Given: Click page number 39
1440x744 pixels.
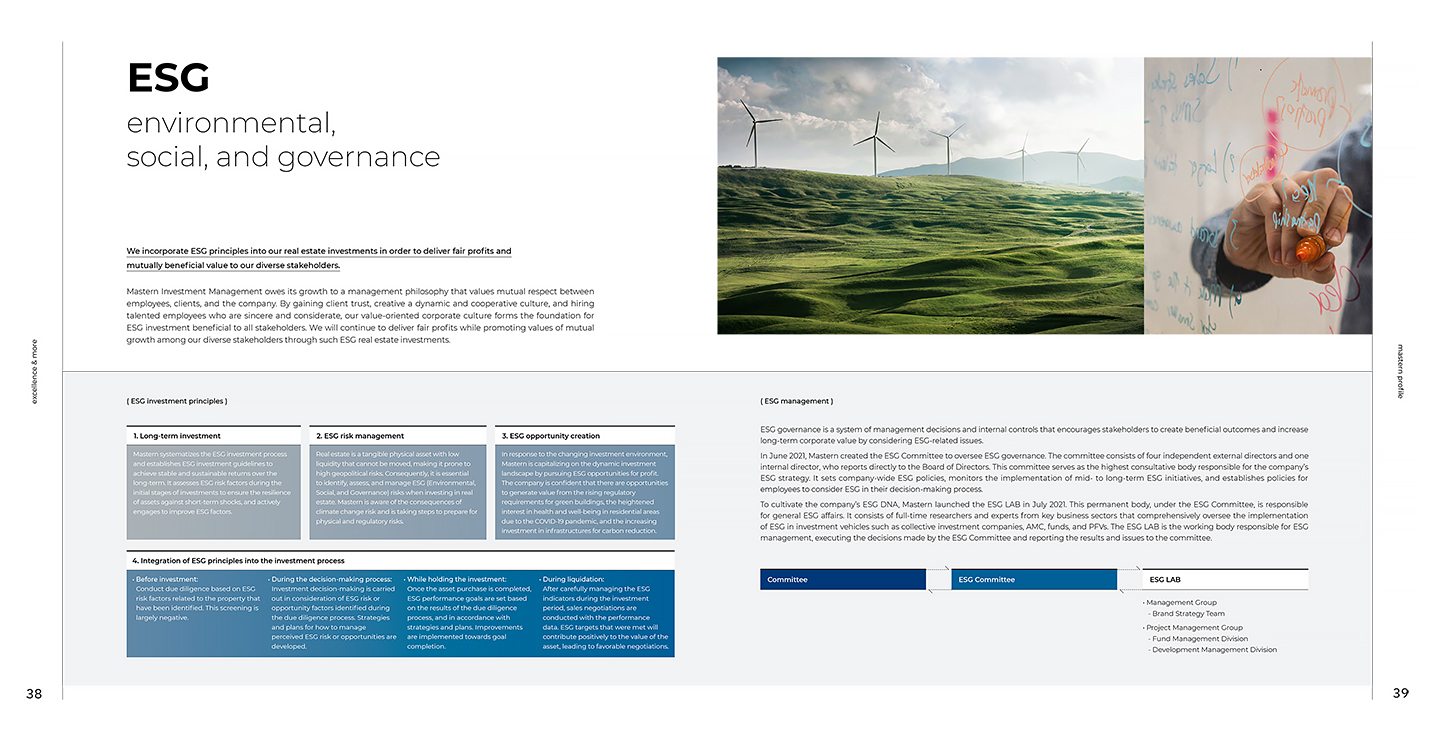Looking at the screenshot, I should click(1401, 693).
